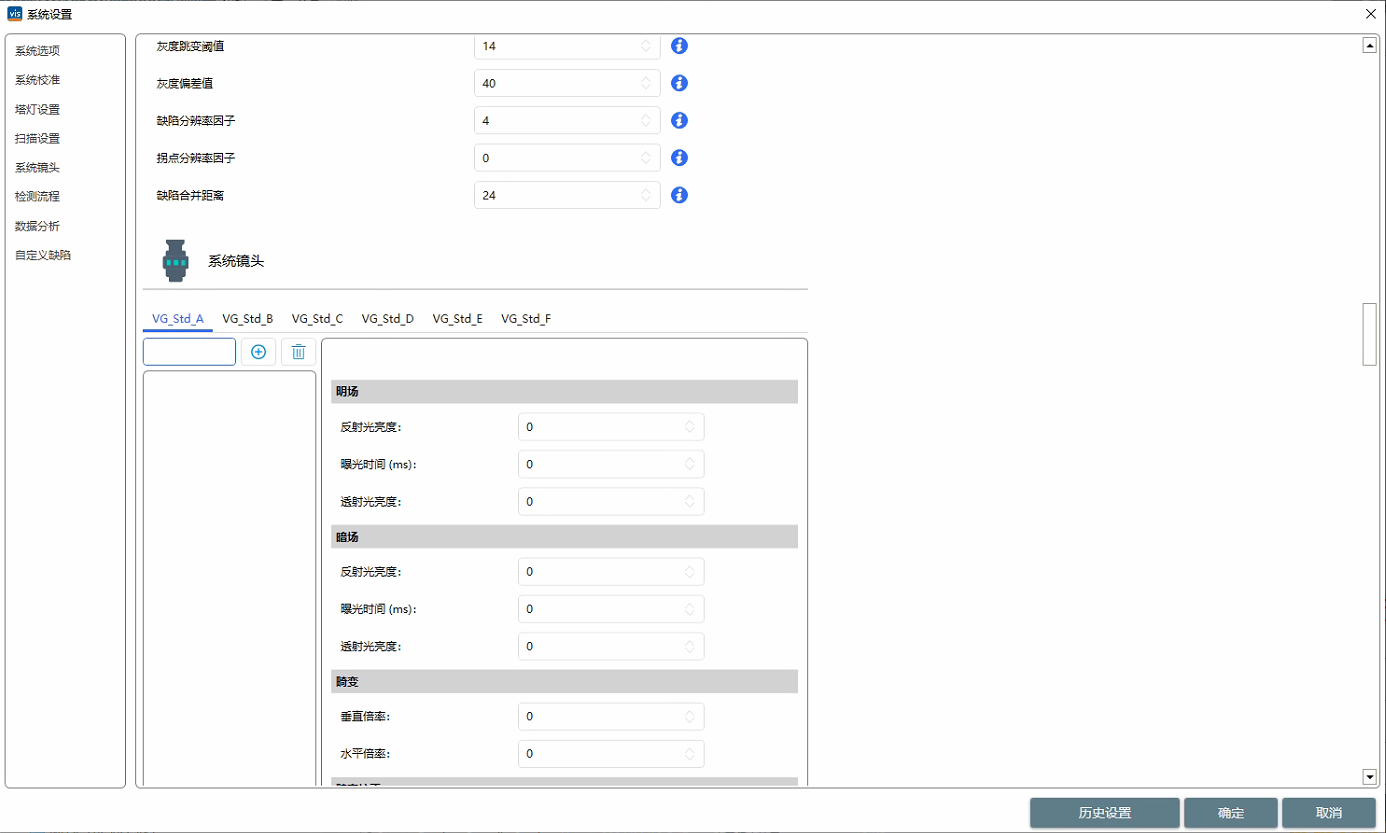1386x833 pixels.
Task: Click the vertical scrollbar thumb
Action: (1369, 334)
